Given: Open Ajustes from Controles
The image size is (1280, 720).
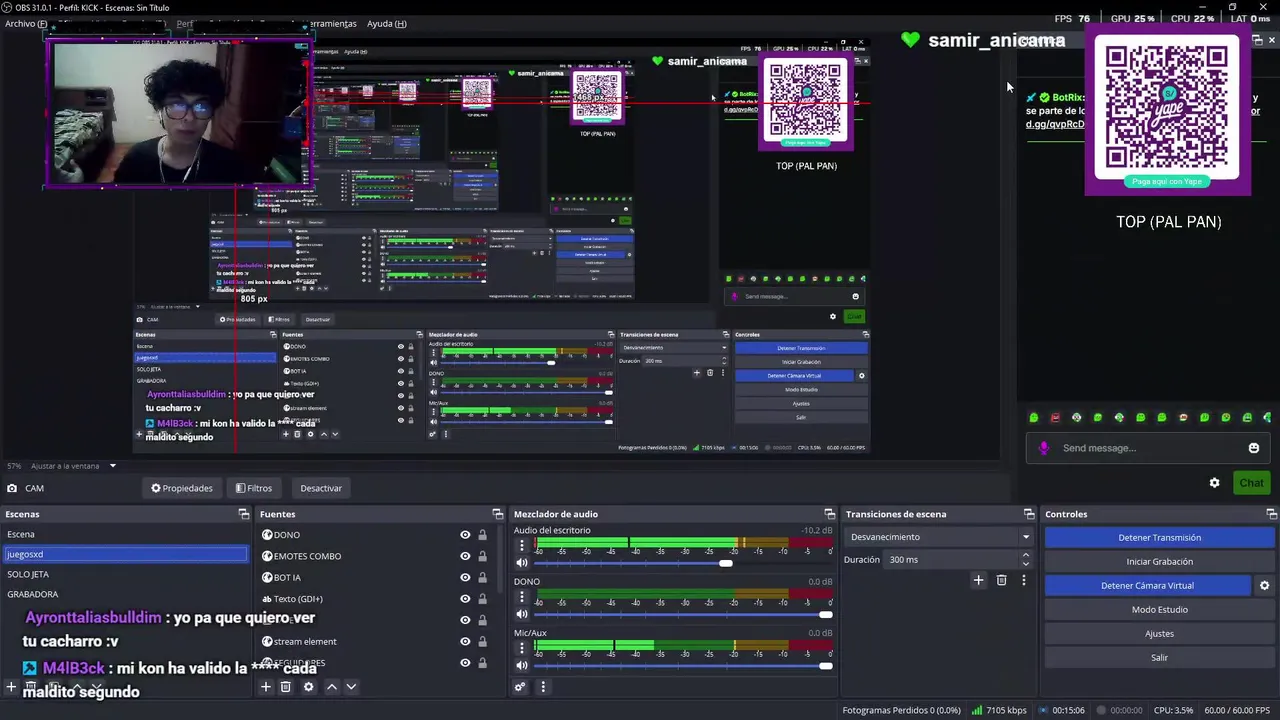Looking at the screenshot, I should click(x=1160, y=634).
